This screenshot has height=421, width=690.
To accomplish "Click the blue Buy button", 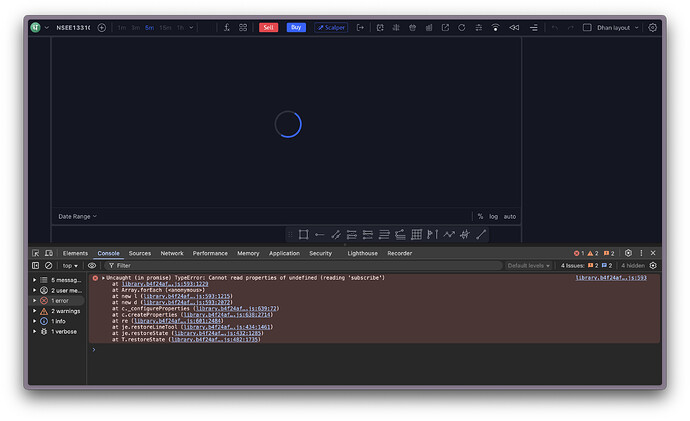I will (296, 27).
